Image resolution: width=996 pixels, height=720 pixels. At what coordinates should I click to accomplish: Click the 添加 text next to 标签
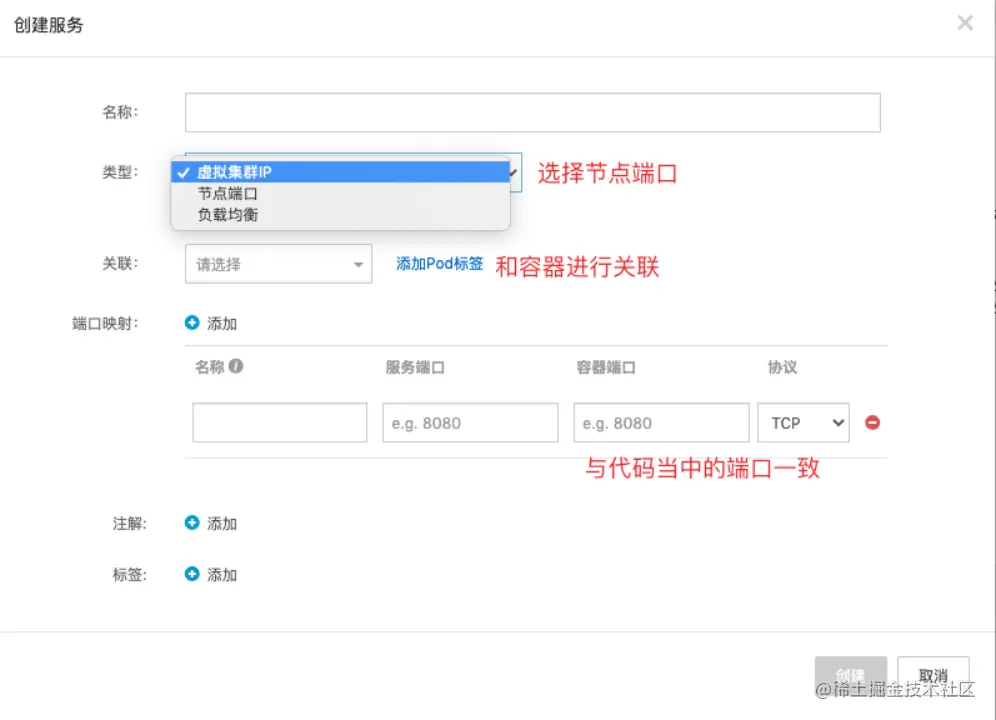pos(222,575)
